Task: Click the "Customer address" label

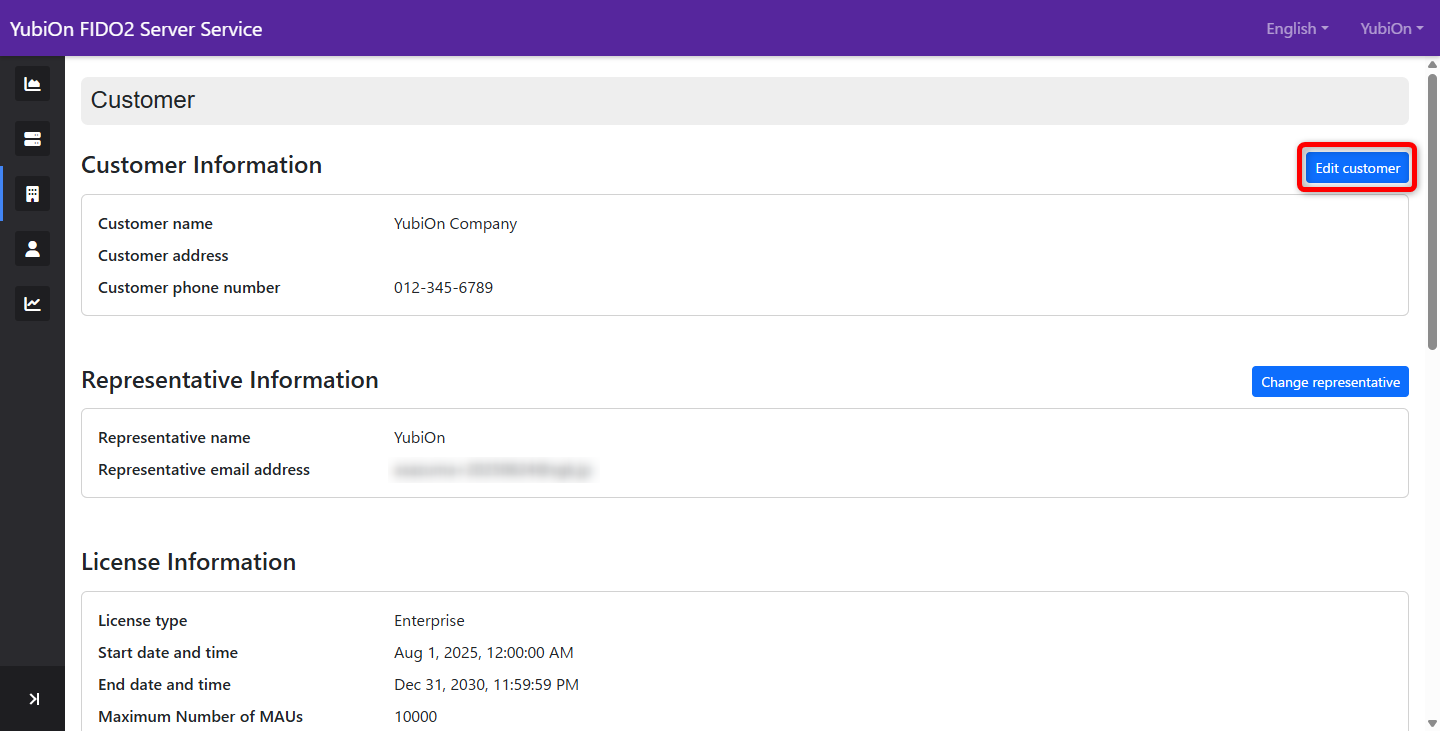Action: 163,256
